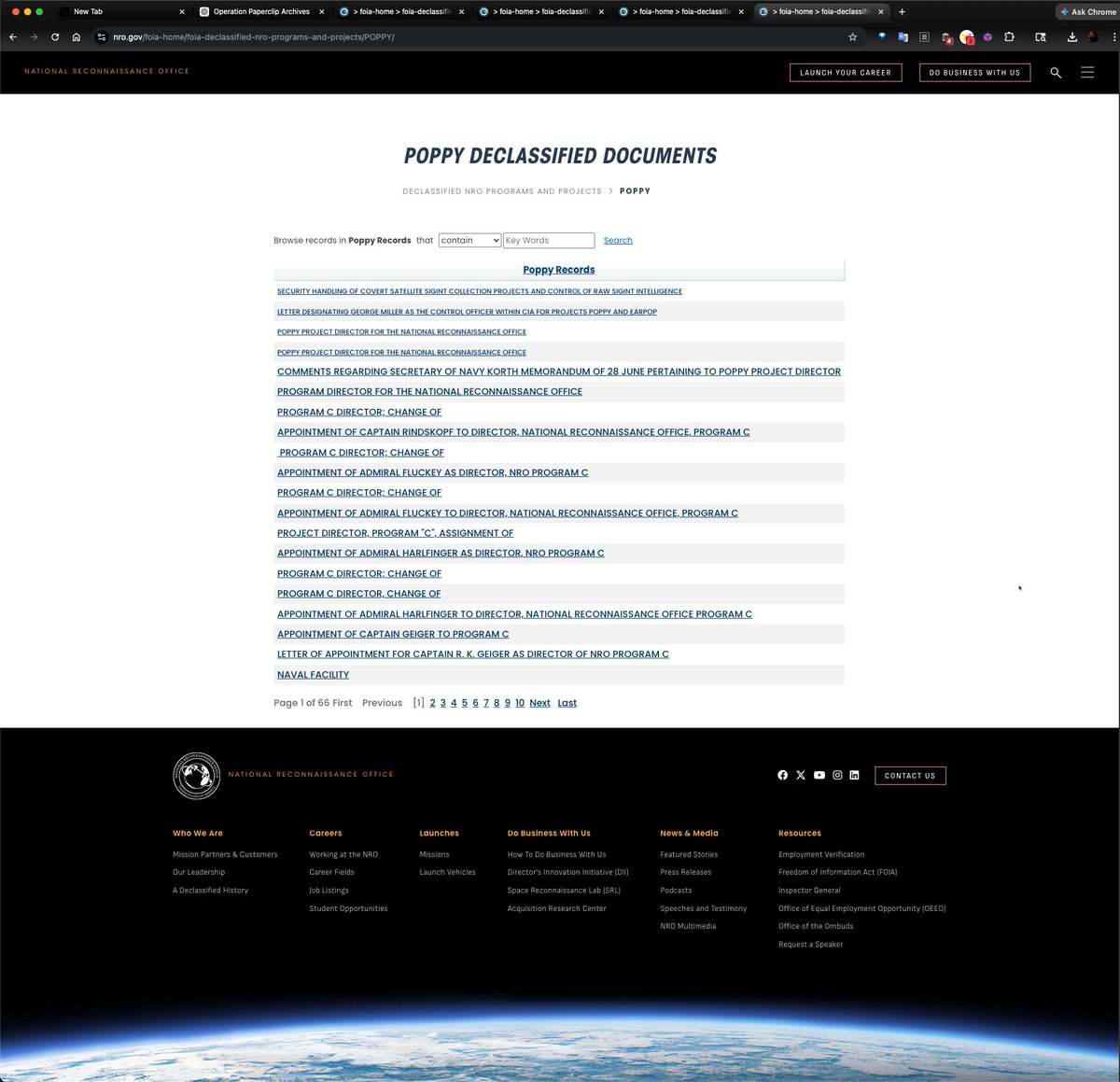Open Space Reconnaissance Lab (SRL) link
The height and width of the screenshot is (1082, 1120).
tap(564, 891)
